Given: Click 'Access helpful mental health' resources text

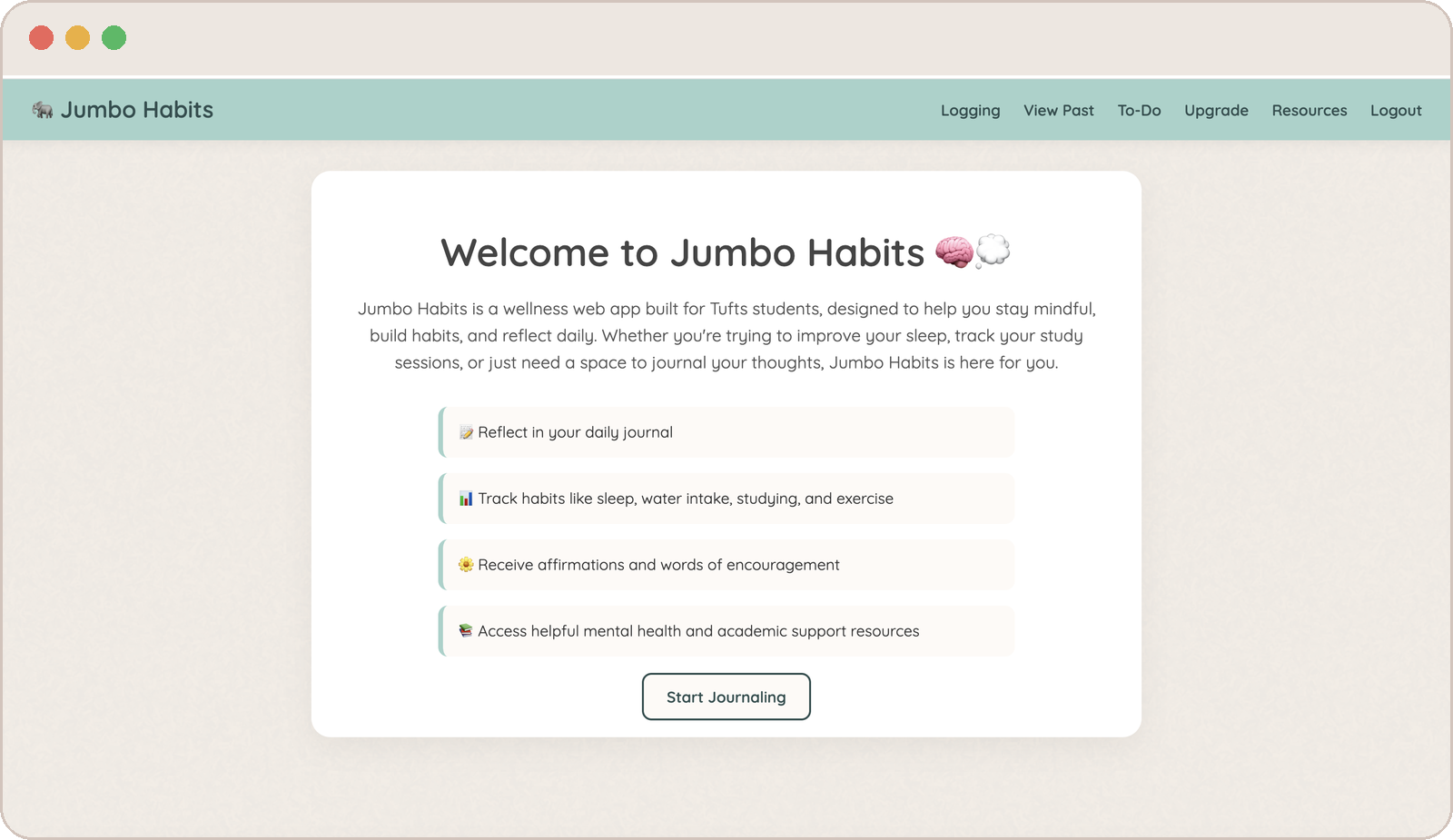Looking at the screenshot, I should click(698, 631).
